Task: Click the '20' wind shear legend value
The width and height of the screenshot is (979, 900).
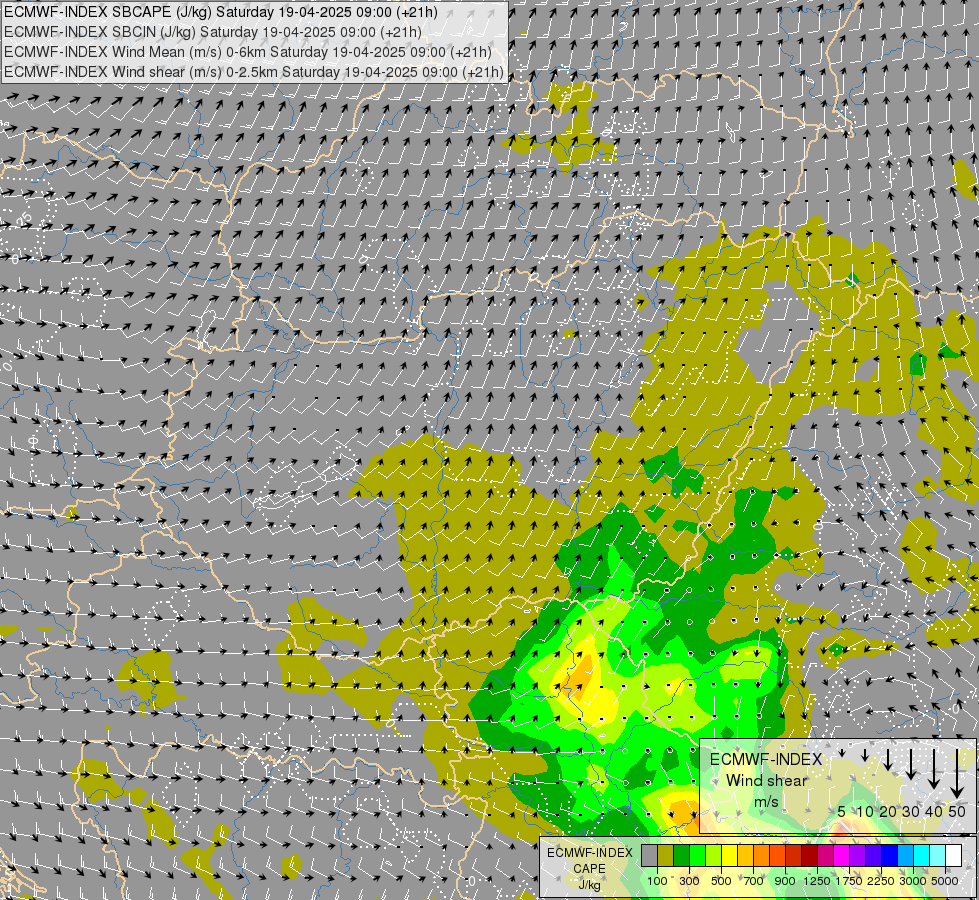Action: coord(888,811)
